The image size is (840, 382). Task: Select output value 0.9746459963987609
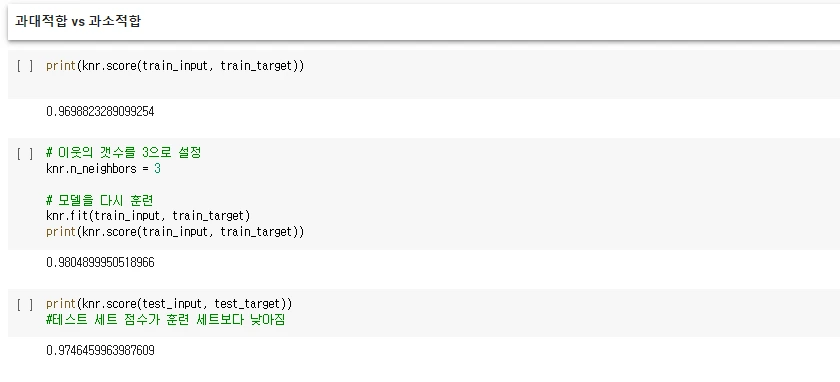pyautogui.click(x=100, y=350)
